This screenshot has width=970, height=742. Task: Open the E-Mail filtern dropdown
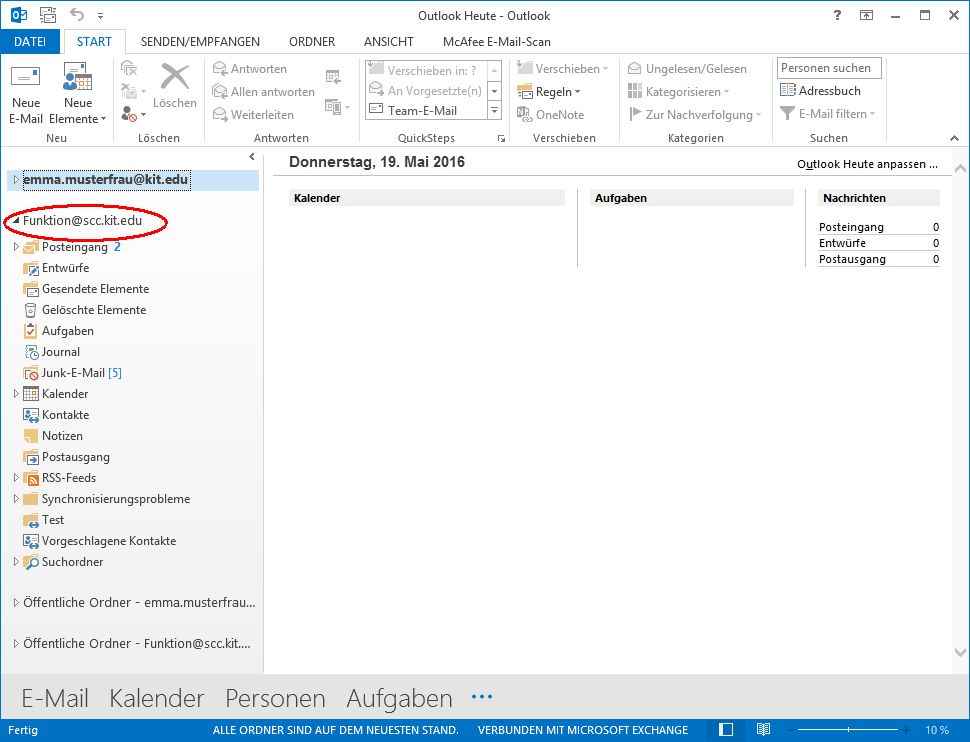(x=828, y=114)
